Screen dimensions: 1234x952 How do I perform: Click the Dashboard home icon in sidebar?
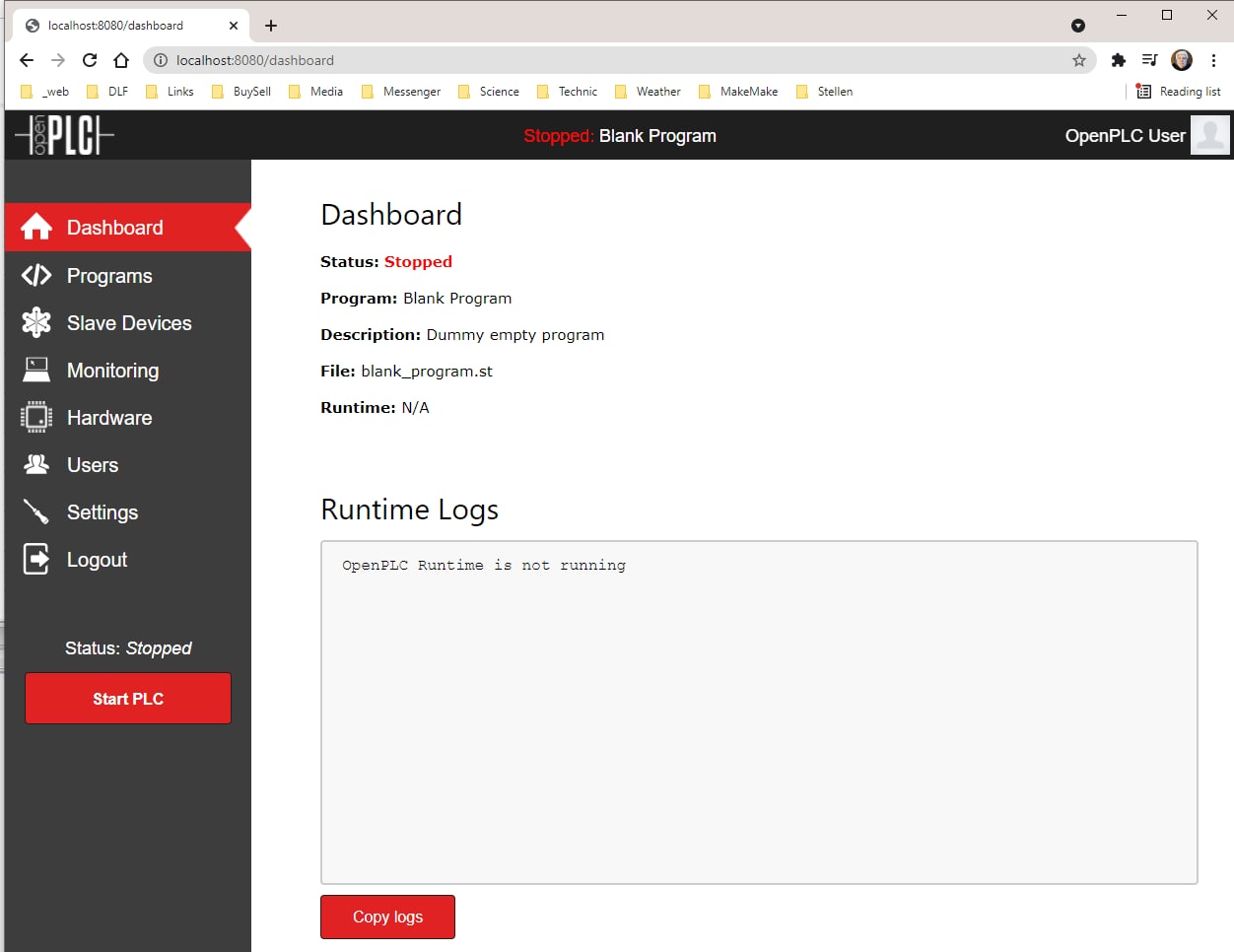coord(36,228)
